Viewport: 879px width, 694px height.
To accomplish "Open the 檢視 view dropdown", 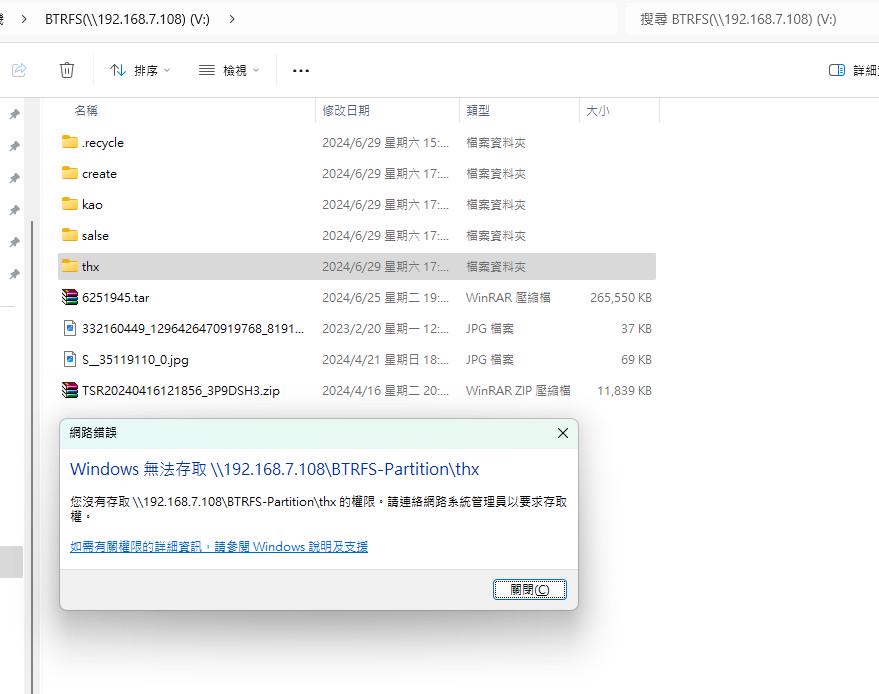I will pyautogui.click(x=229, y=70).
